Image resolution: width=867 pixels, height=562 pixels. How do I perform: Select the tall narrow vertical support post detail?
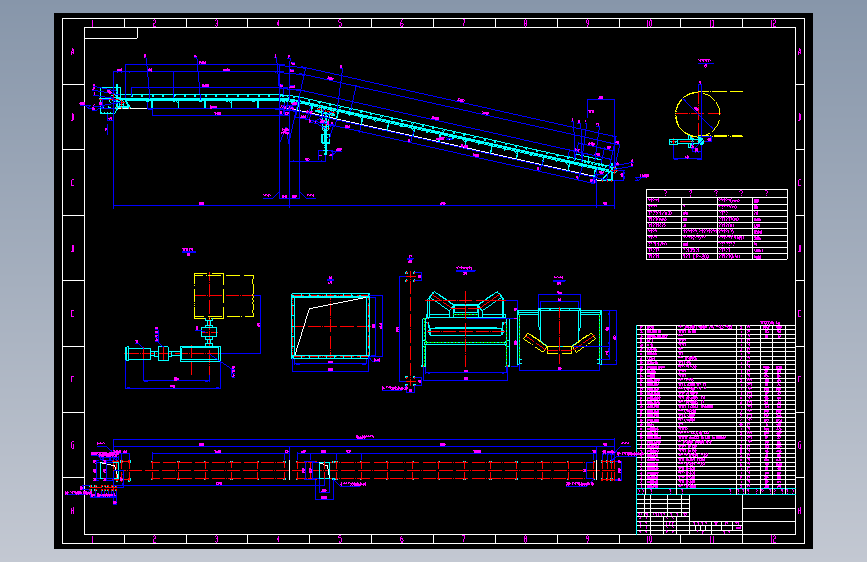point(410,330)
